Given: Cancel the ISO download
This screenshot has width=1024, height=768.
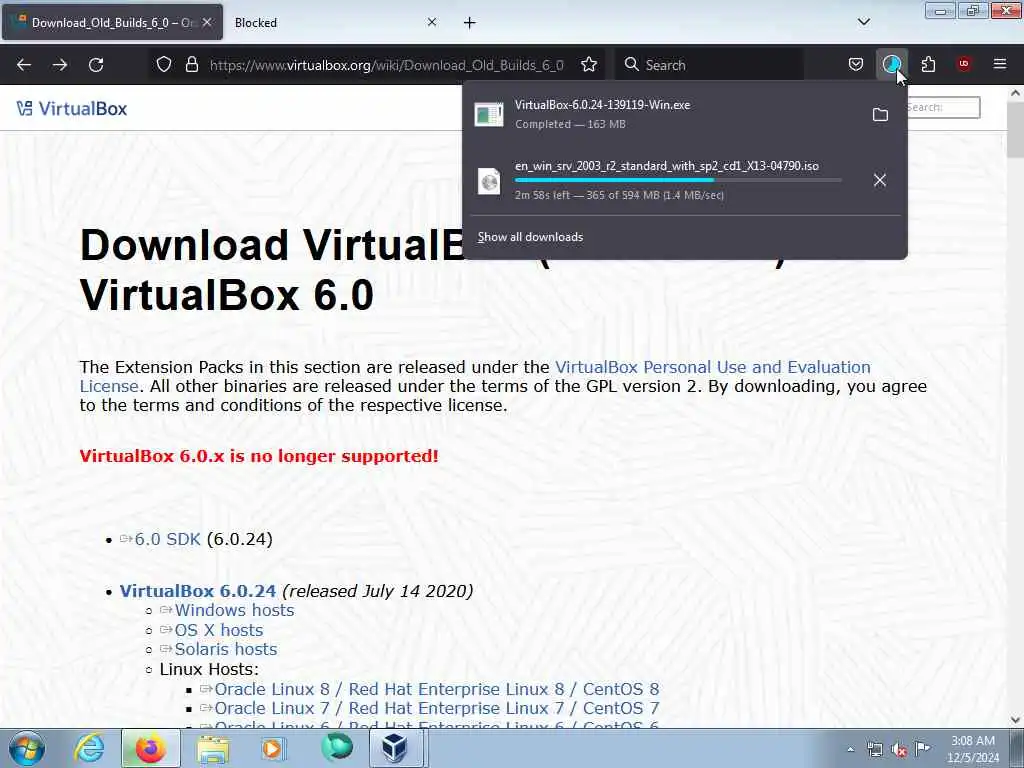Looking at the screenshot, I should (880, 180).
